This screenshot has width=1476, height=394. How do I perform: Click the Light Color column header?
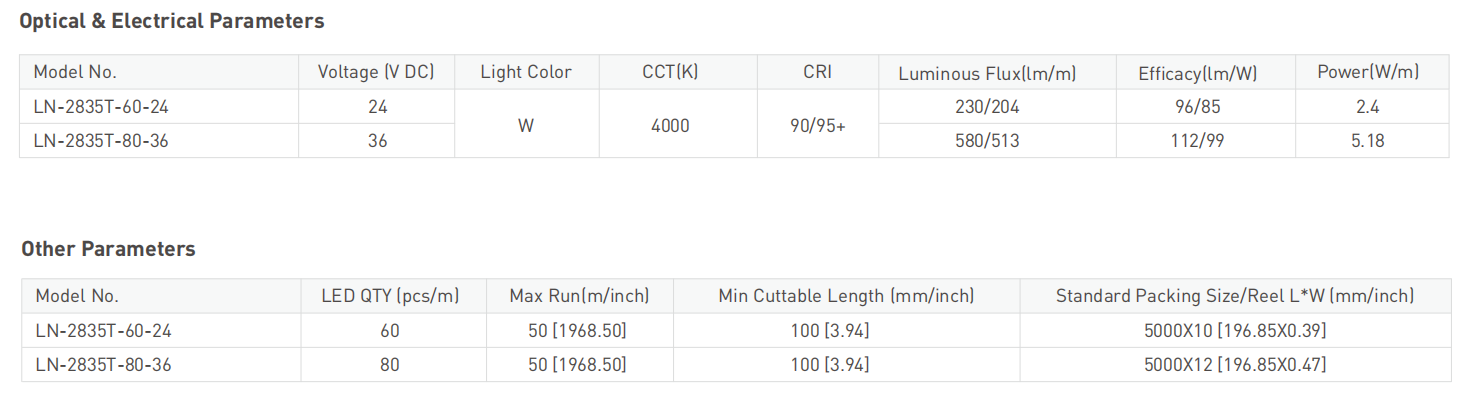pyautogui.click(x=526, y=72)
